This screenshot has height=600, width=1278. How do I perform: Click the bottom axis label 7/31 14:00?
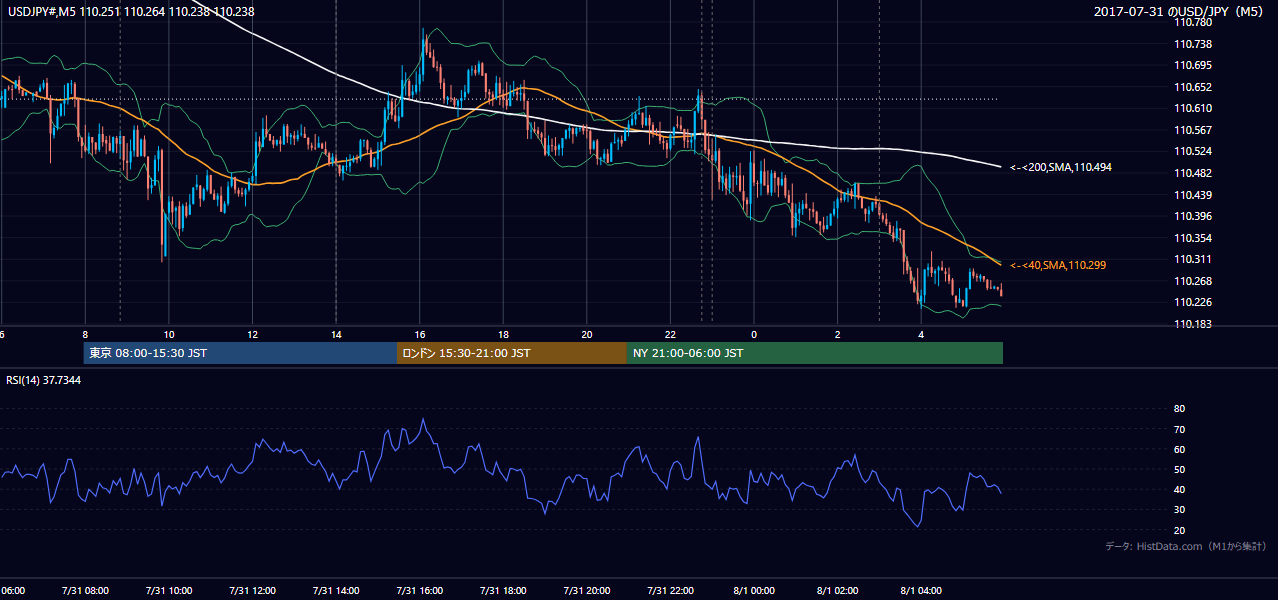pos(336,590)
